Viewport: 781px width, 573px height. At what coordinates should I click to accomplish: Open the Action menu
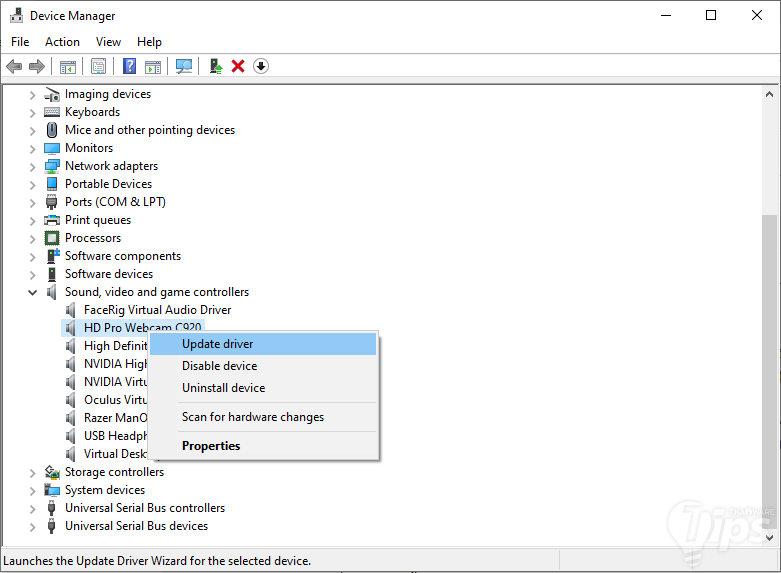(62, 42)
